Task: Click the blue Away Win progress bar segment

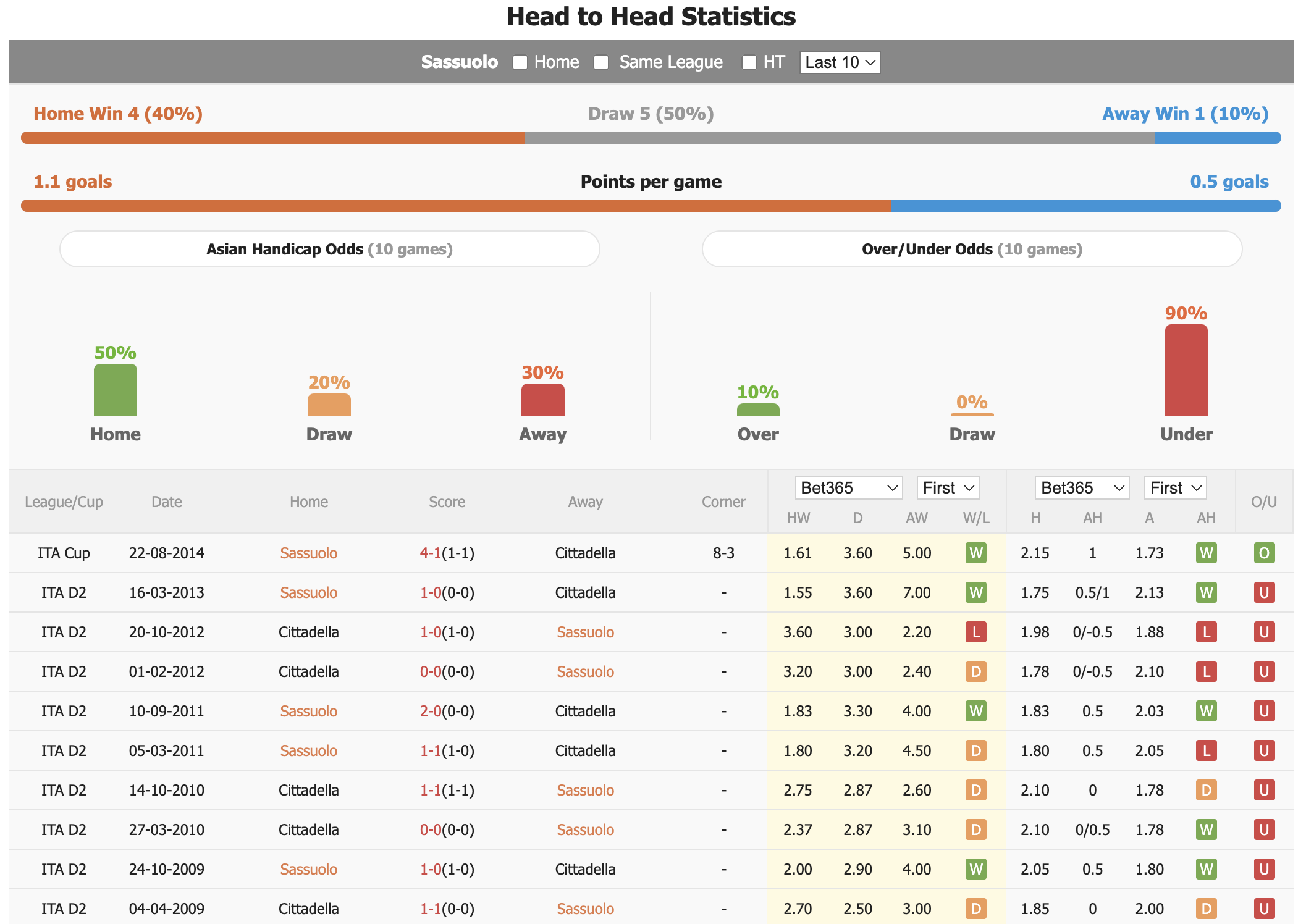Action: click(x=1218, y=138)
